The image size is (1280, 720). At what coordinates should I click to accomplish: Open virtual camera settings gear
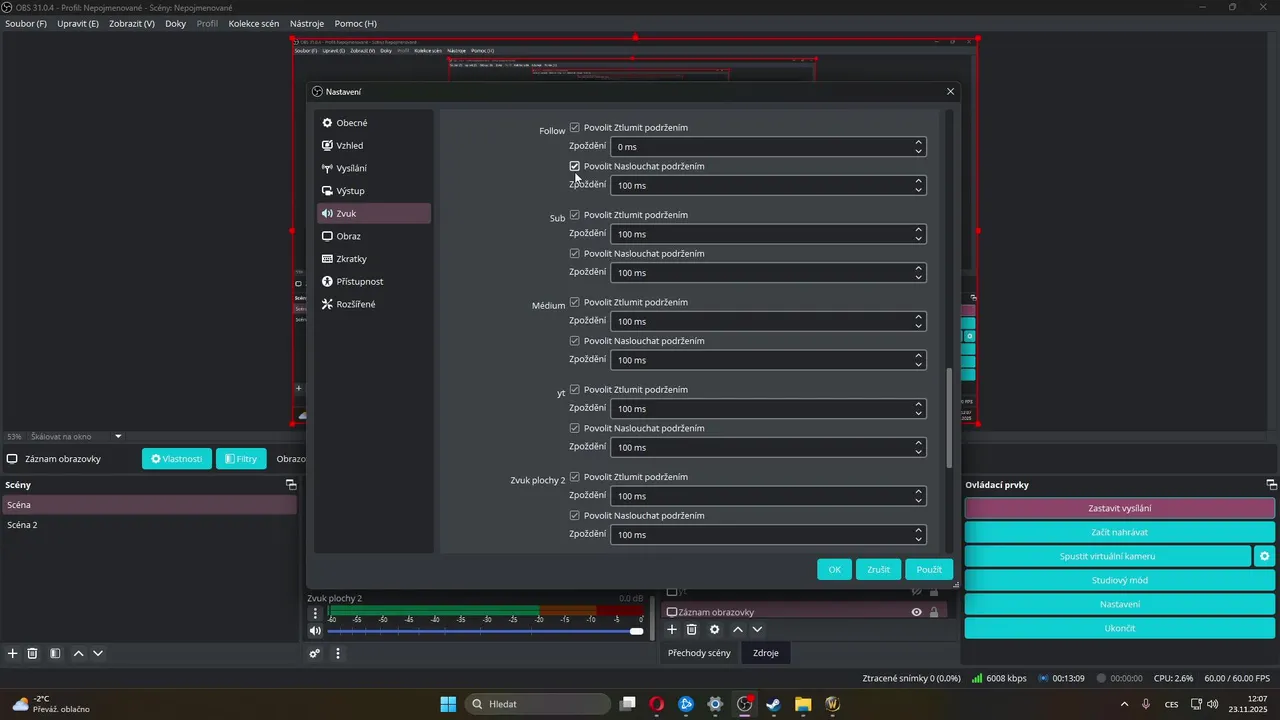point(1265,556)
